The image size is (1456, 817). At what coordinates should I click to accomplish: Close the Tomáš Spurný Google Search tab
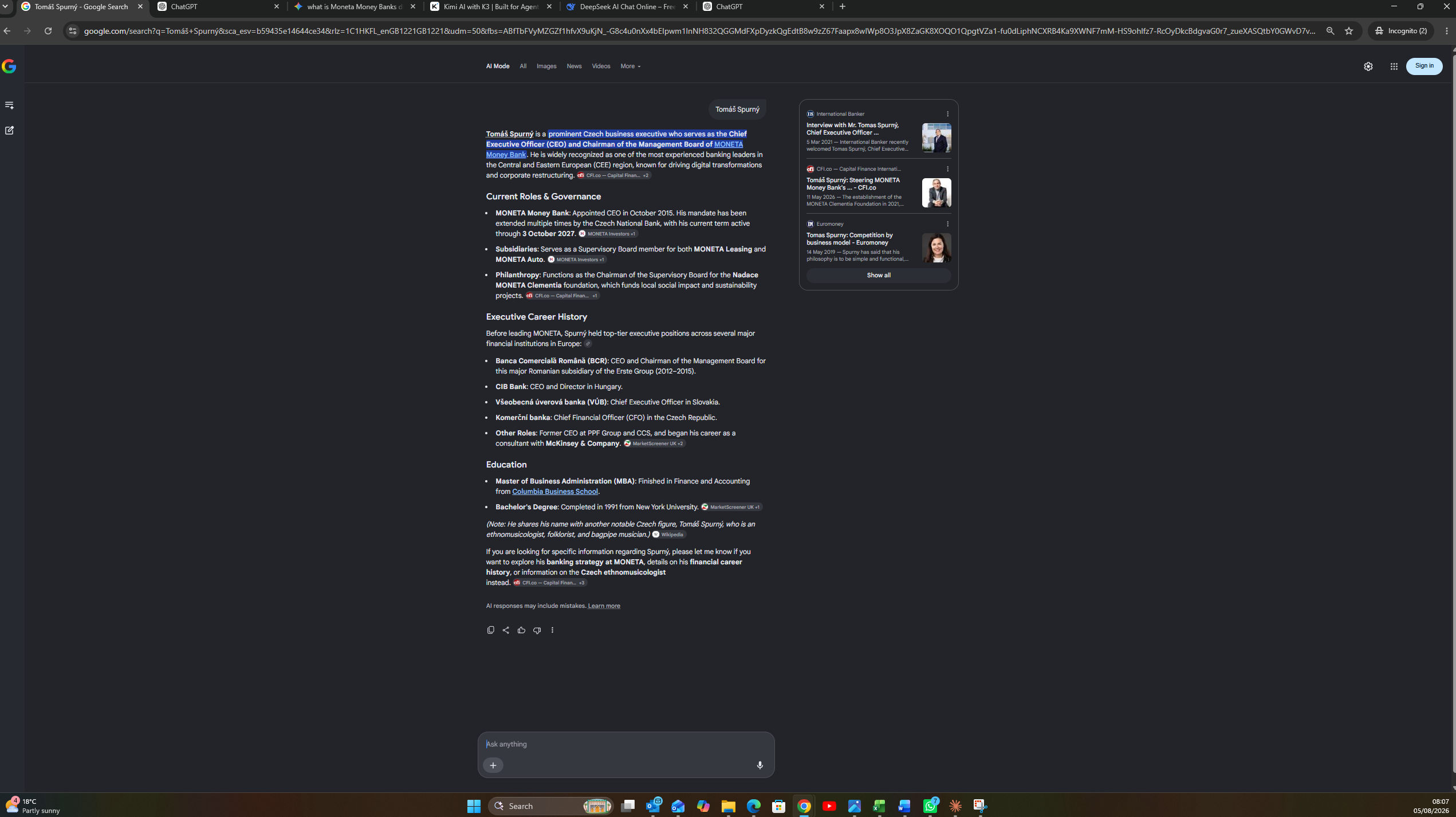tap(140, 7)
